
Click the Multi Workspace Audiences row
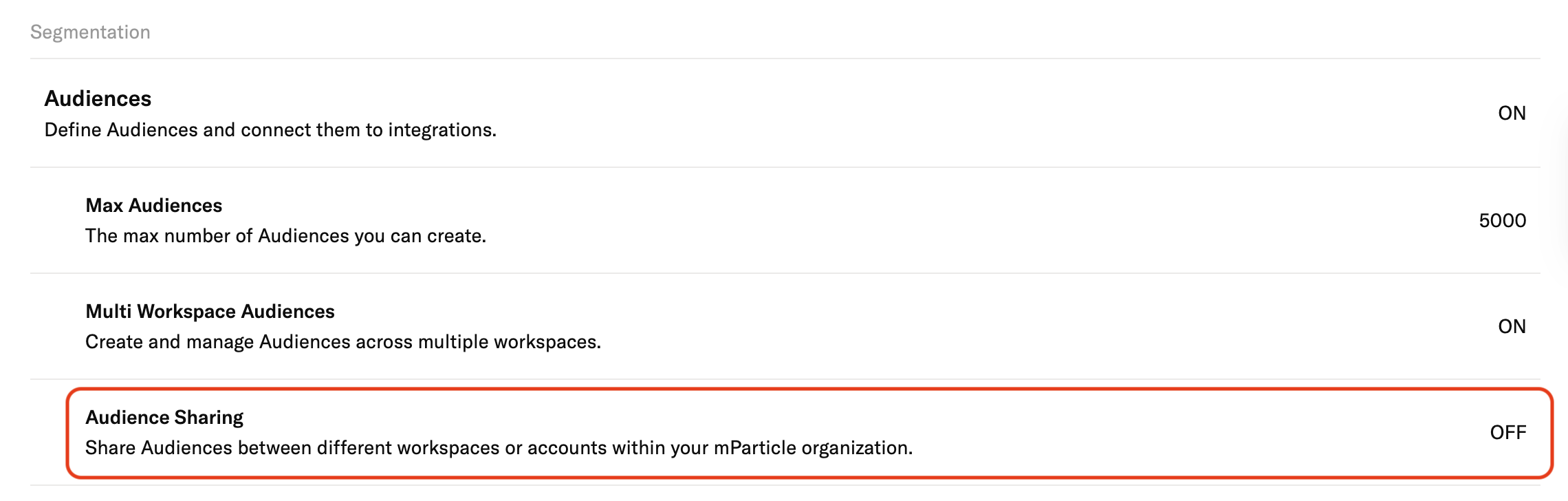coord(785,326)
